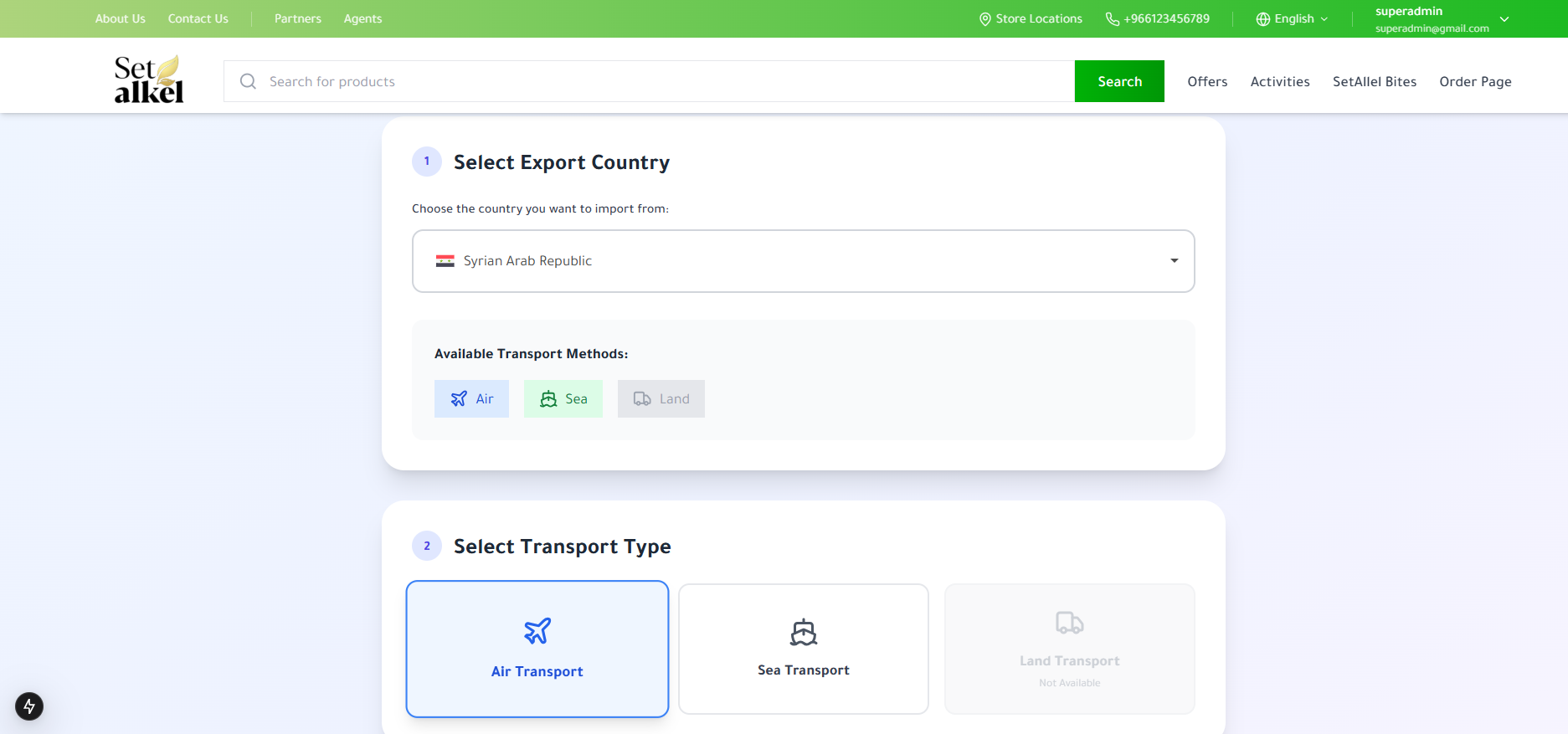This screenshot has height=734, width=1568.
Task: Click the step 2 number badge
Action: 427,546
